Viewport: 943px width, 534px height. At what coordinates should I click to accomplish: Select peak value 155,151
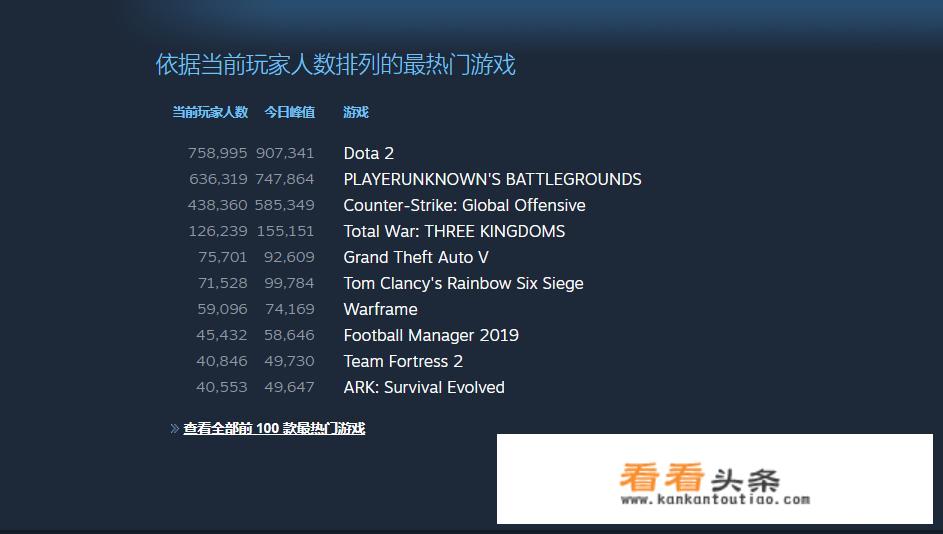[x=285, y=231]
